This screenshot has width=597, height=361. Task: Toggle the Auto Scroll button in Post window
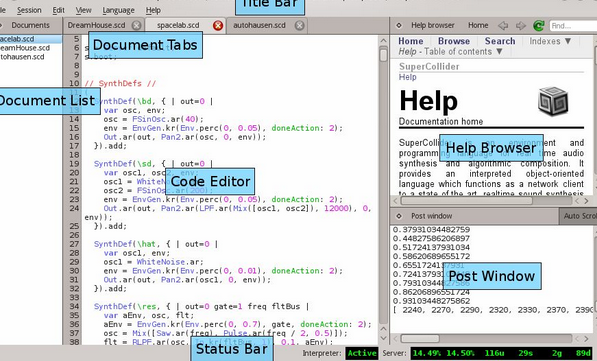point(578,216)
